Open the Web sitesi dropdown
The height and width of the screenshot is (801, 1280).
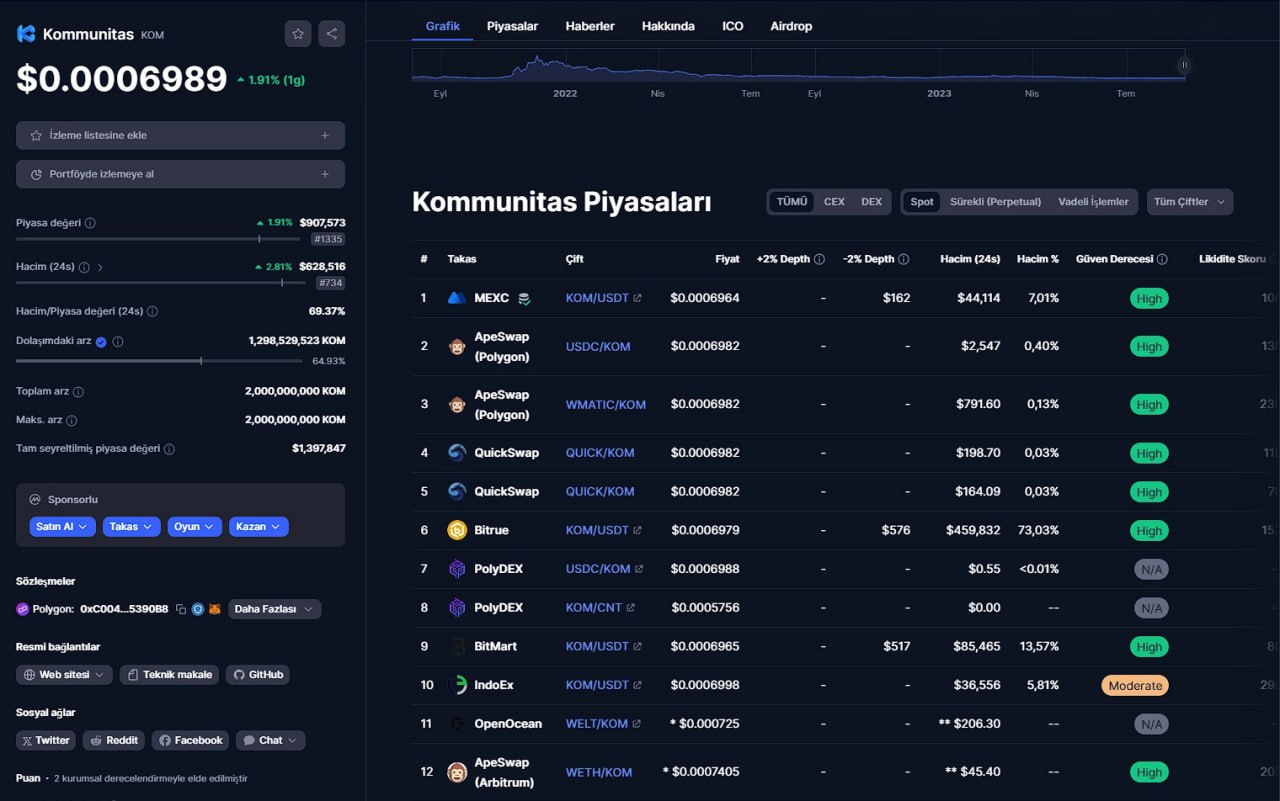tap(64, 675)
